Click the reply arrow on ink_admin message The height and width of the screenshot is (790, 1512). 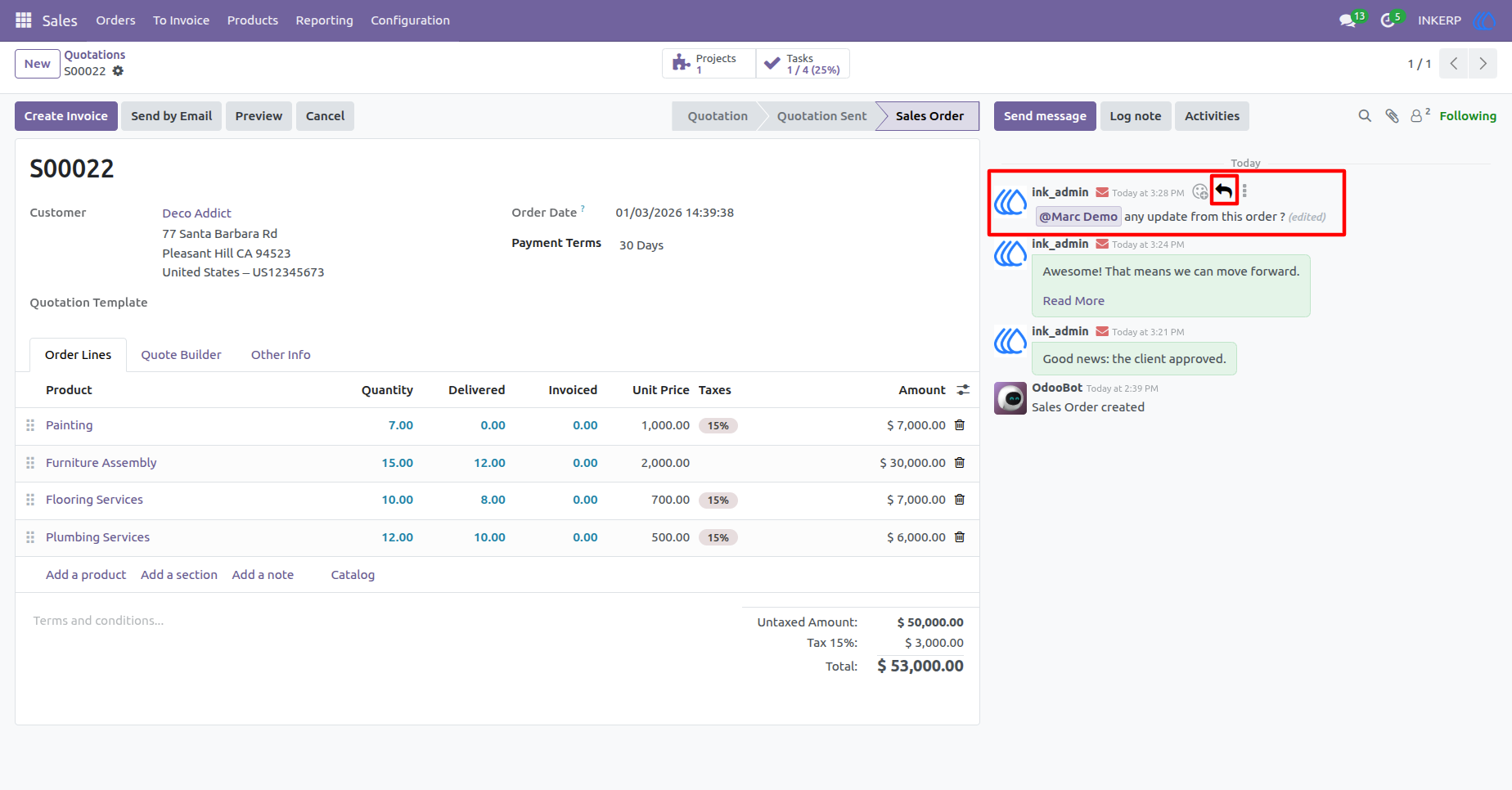coord(1224,191)
